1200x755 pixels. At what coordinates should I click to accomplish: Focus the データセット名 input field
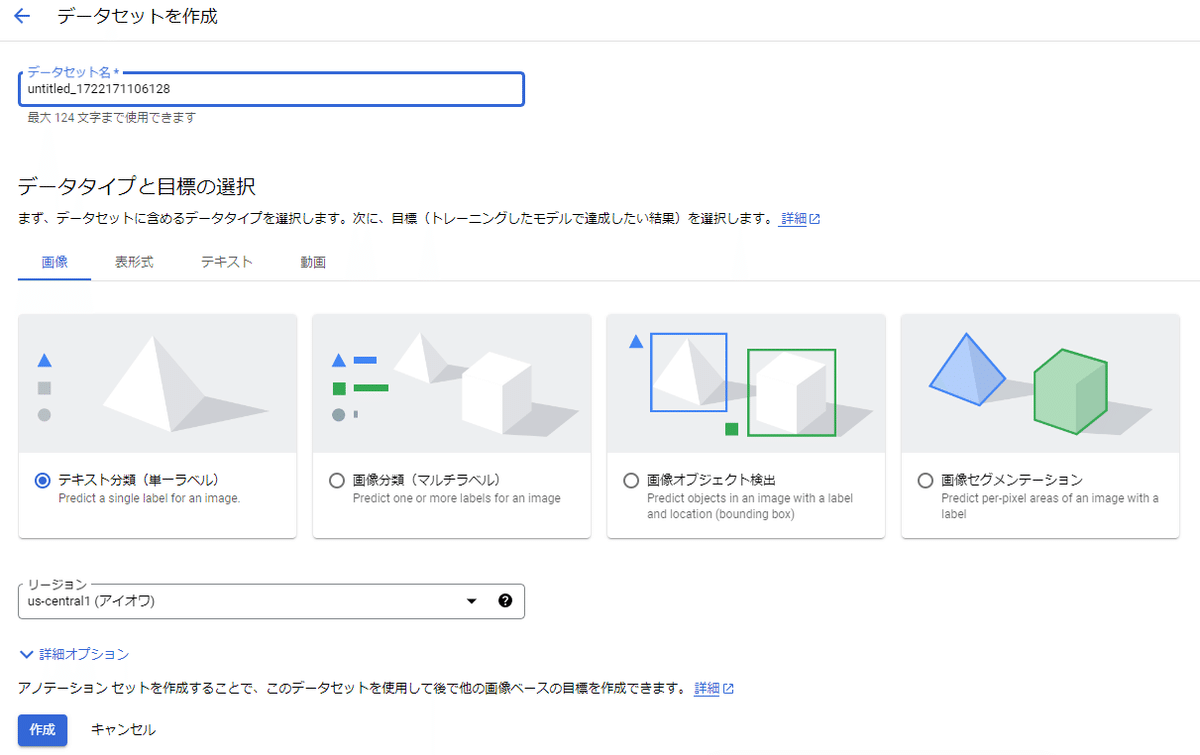click(x=271, y=89)
